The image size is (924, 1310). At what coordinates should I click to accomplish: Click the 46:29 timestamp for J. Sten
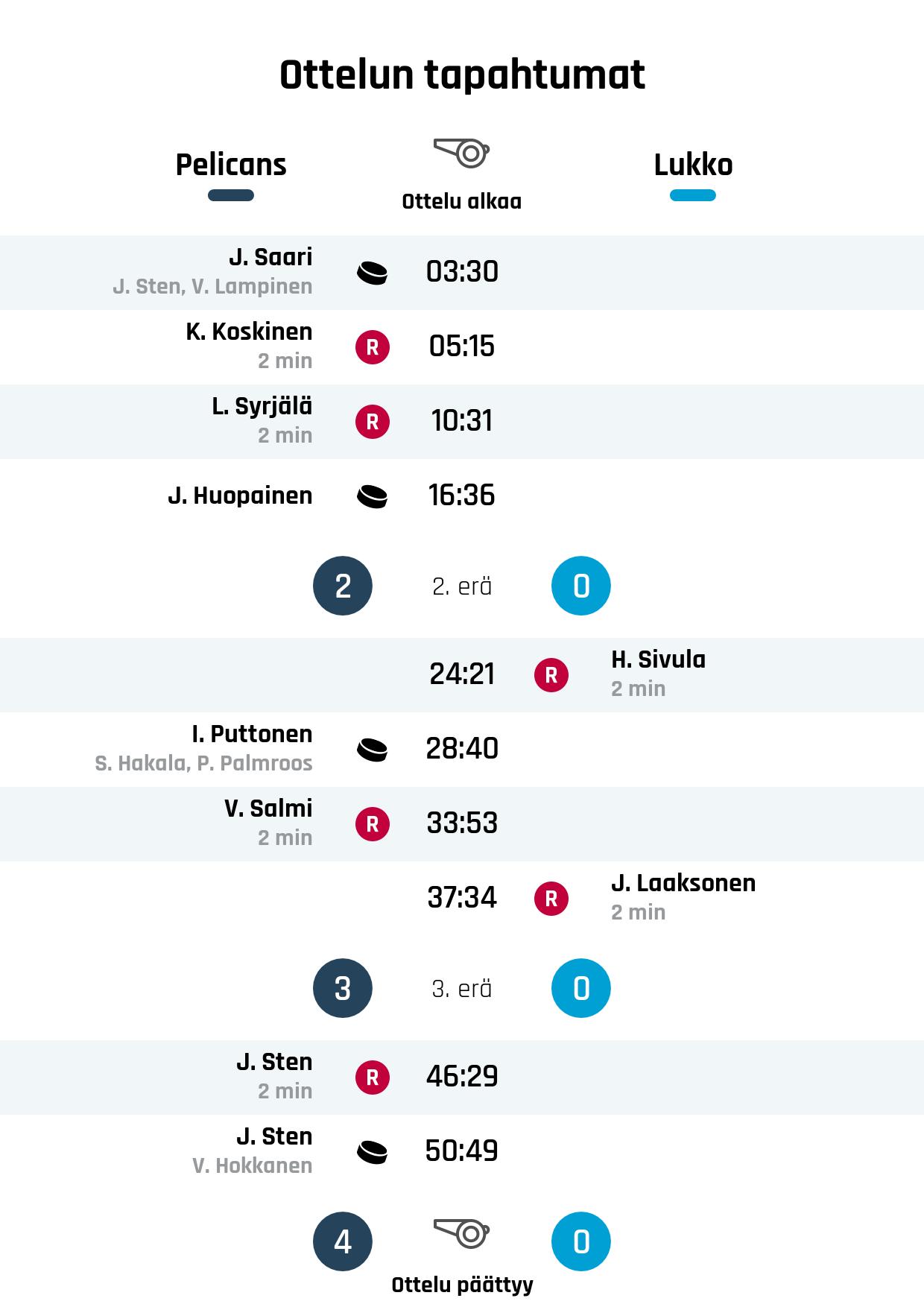tap(462, 1077)
